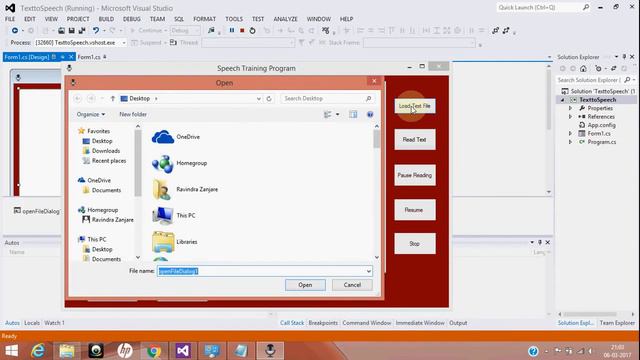Click New folder in the Open dialog
Image resolution: width=640 pixels, height=360 pixels.
pyautogui.click(x=133, y=114)
